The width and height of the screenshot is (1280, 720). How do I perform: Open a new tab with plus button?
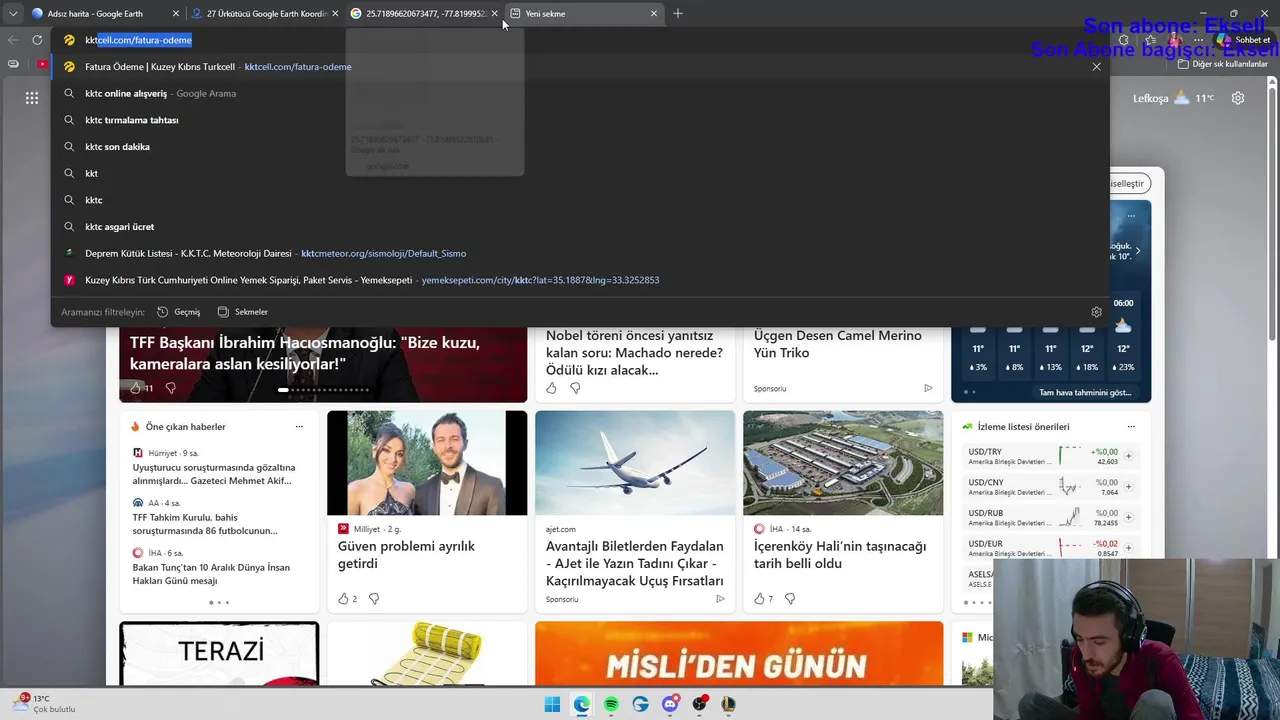tap(678, 14)
